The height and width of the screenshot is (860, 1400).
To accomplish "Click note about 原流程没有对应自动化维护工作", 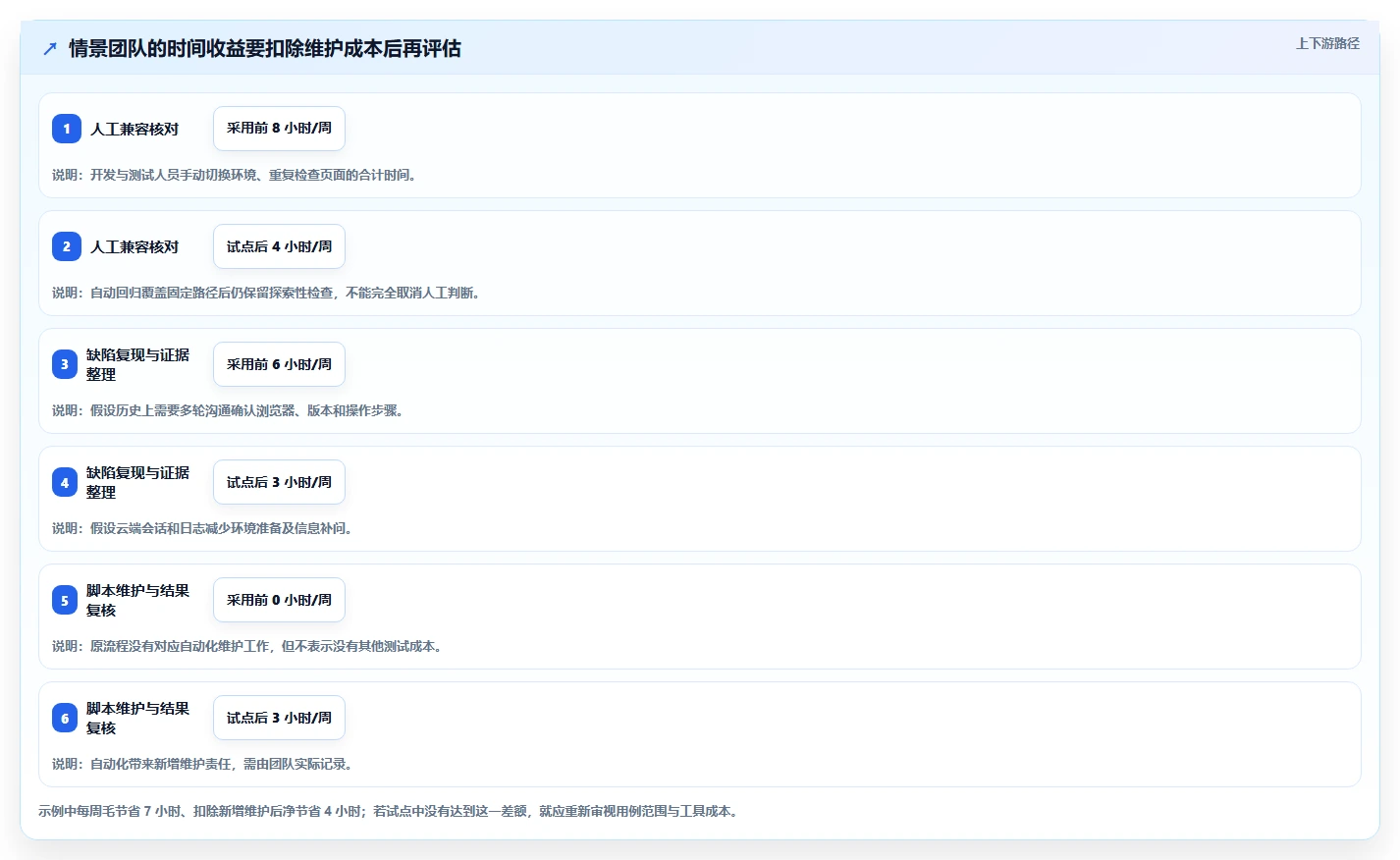I will (248, 646).
